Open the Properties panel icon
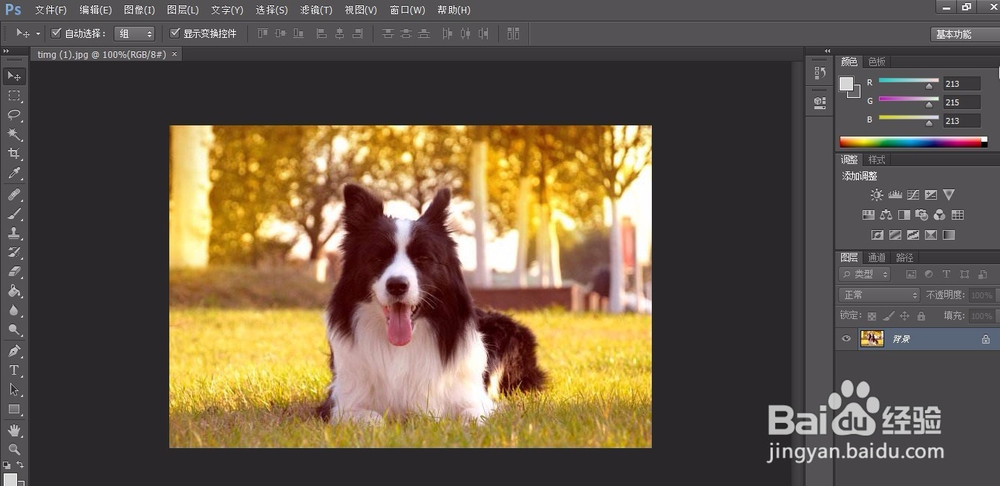 tap(820, 101)
